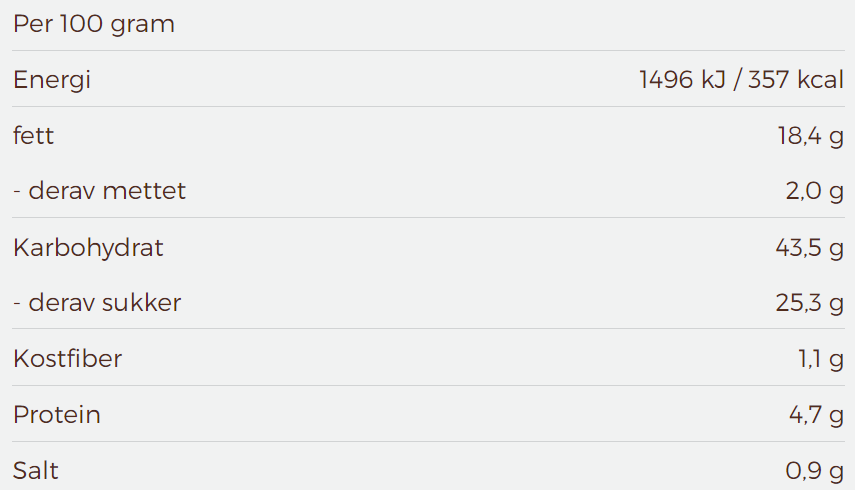This screenshot has width=855, height=490.
Task: Select the Energi row label
Action: pyautogui.click(x=52, y=81)
